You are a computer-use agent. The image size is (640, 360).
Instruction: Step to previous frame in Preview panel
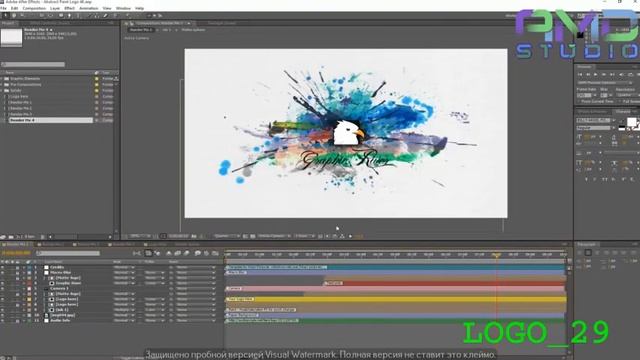click(588, 75)
